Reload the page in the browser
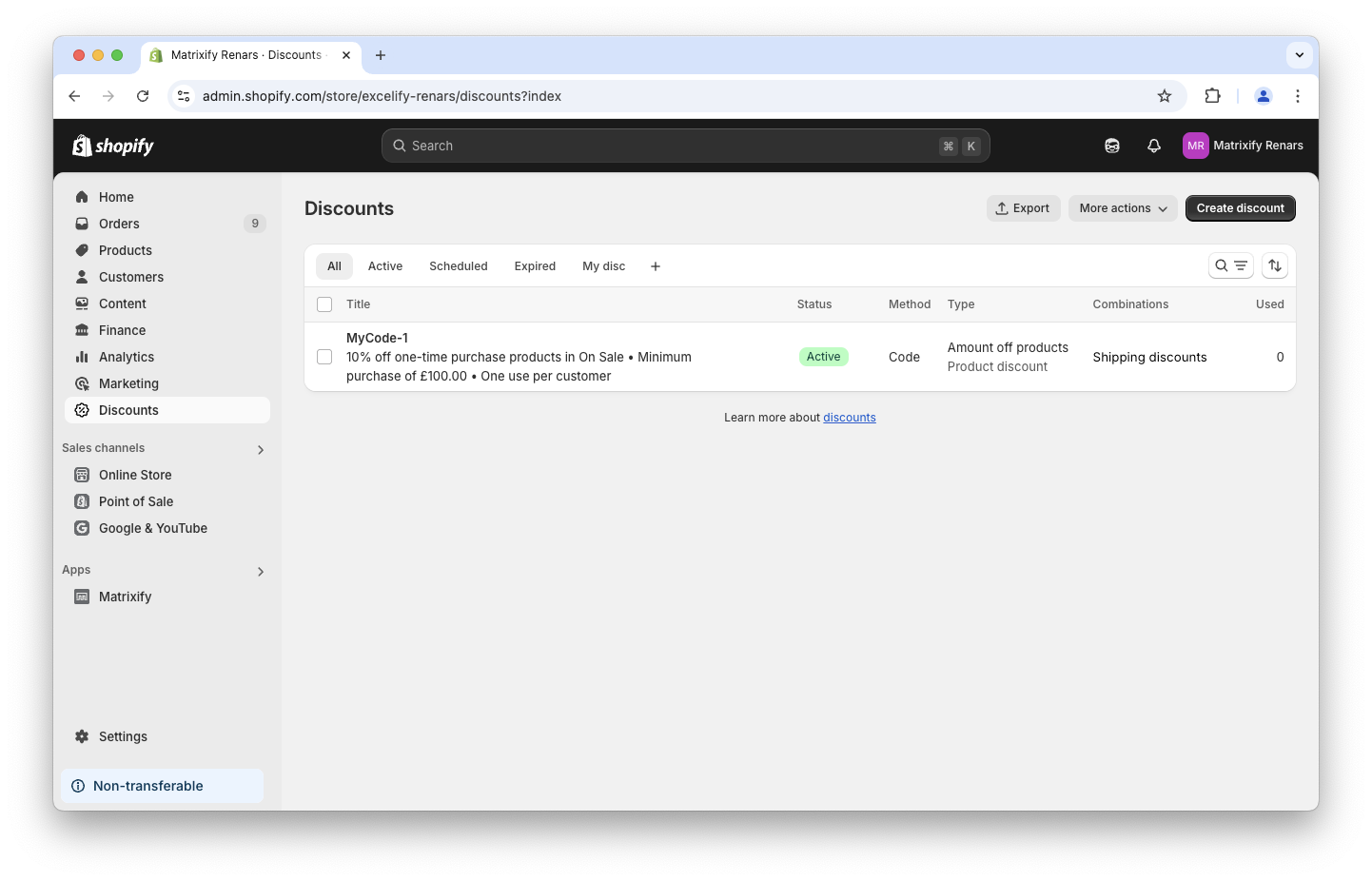The image size is (1372, 881). [143, 96]
